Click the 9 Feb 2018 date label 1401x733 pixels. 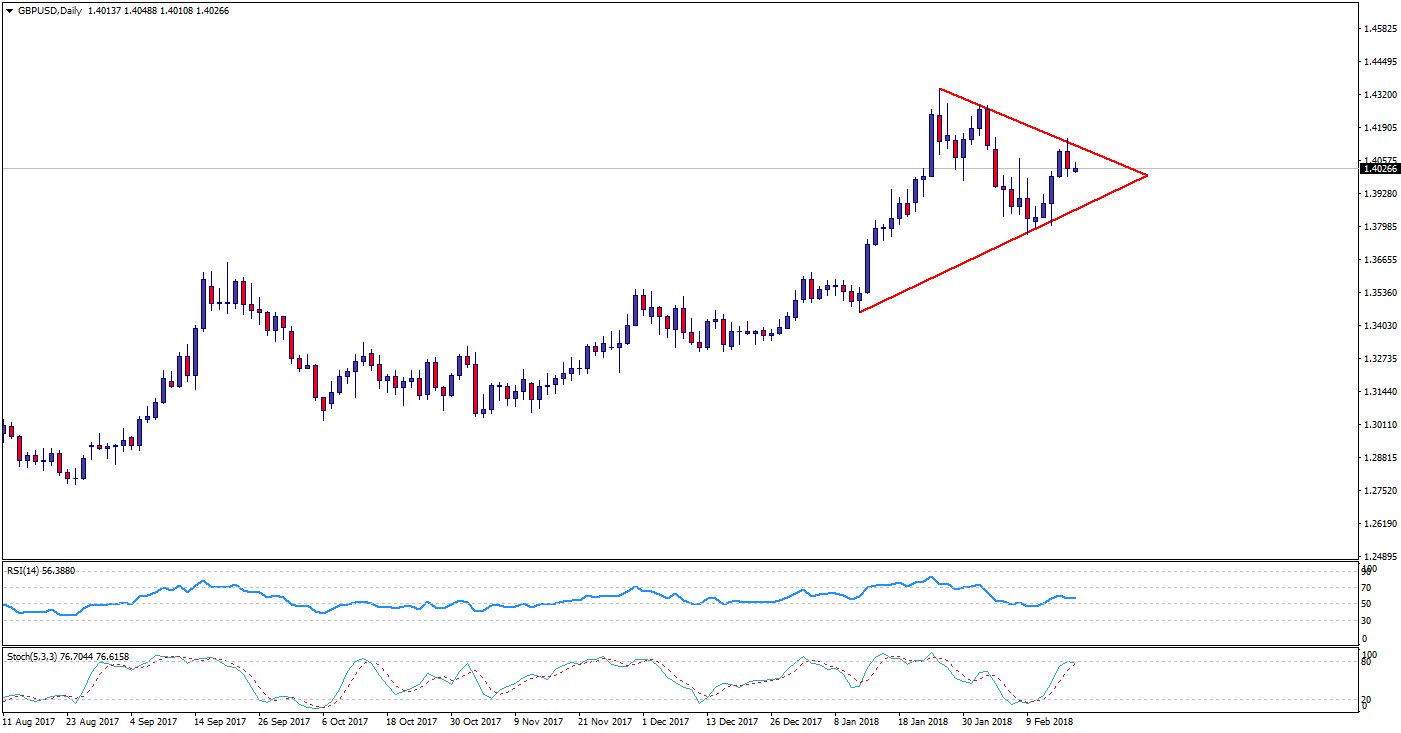[1051, 720]
